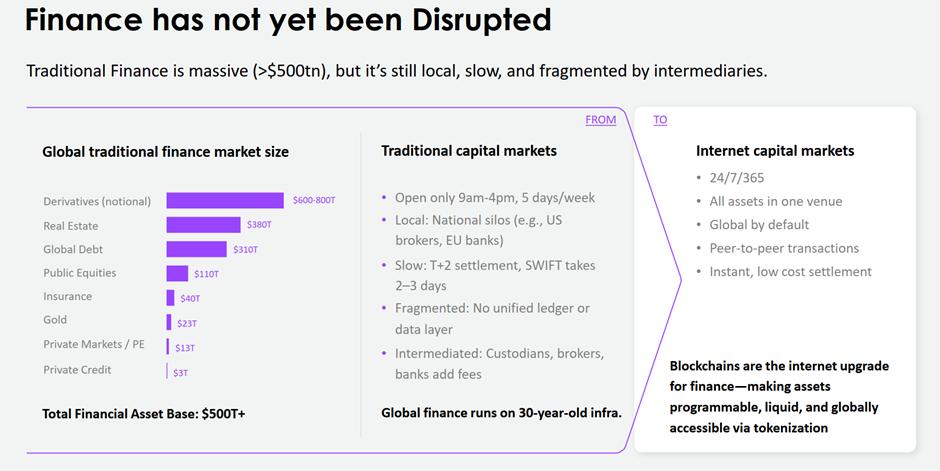Click the $380T value label

259,225
